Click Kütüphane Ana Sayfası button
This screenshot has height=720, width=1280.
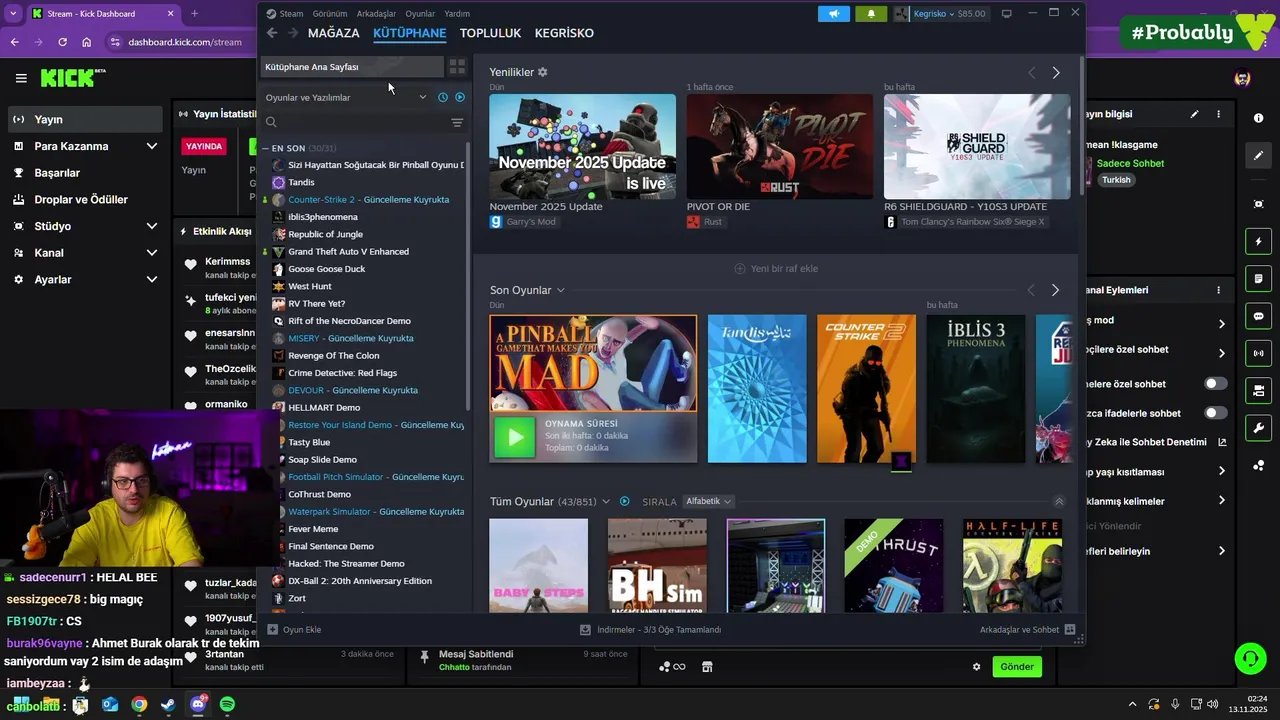(x=352, y=67)
